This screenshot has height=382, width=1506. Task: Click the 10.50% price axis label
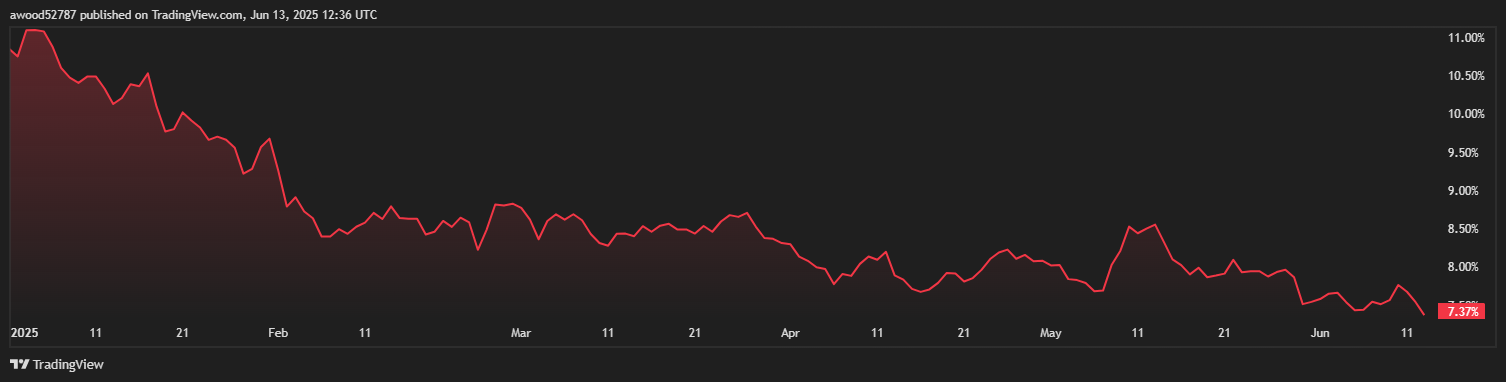1465,76
